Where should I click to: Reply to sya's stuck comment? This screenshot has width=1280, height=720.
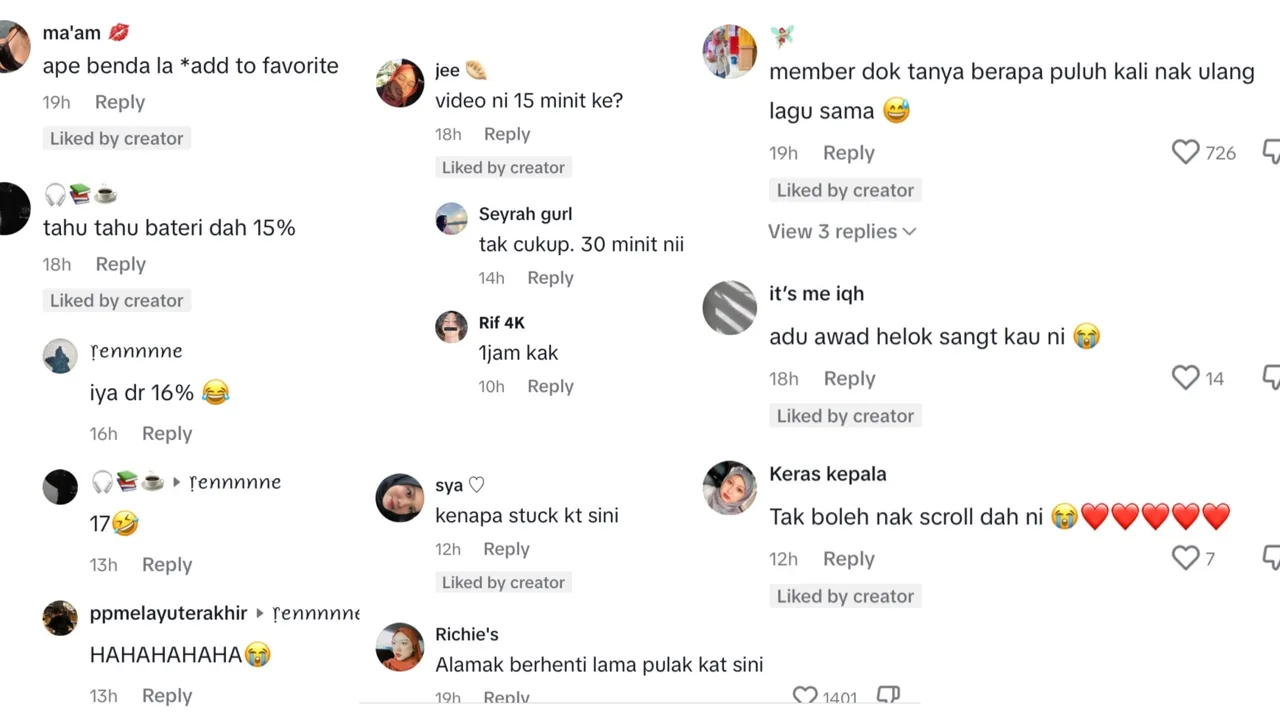pos(506,549)
